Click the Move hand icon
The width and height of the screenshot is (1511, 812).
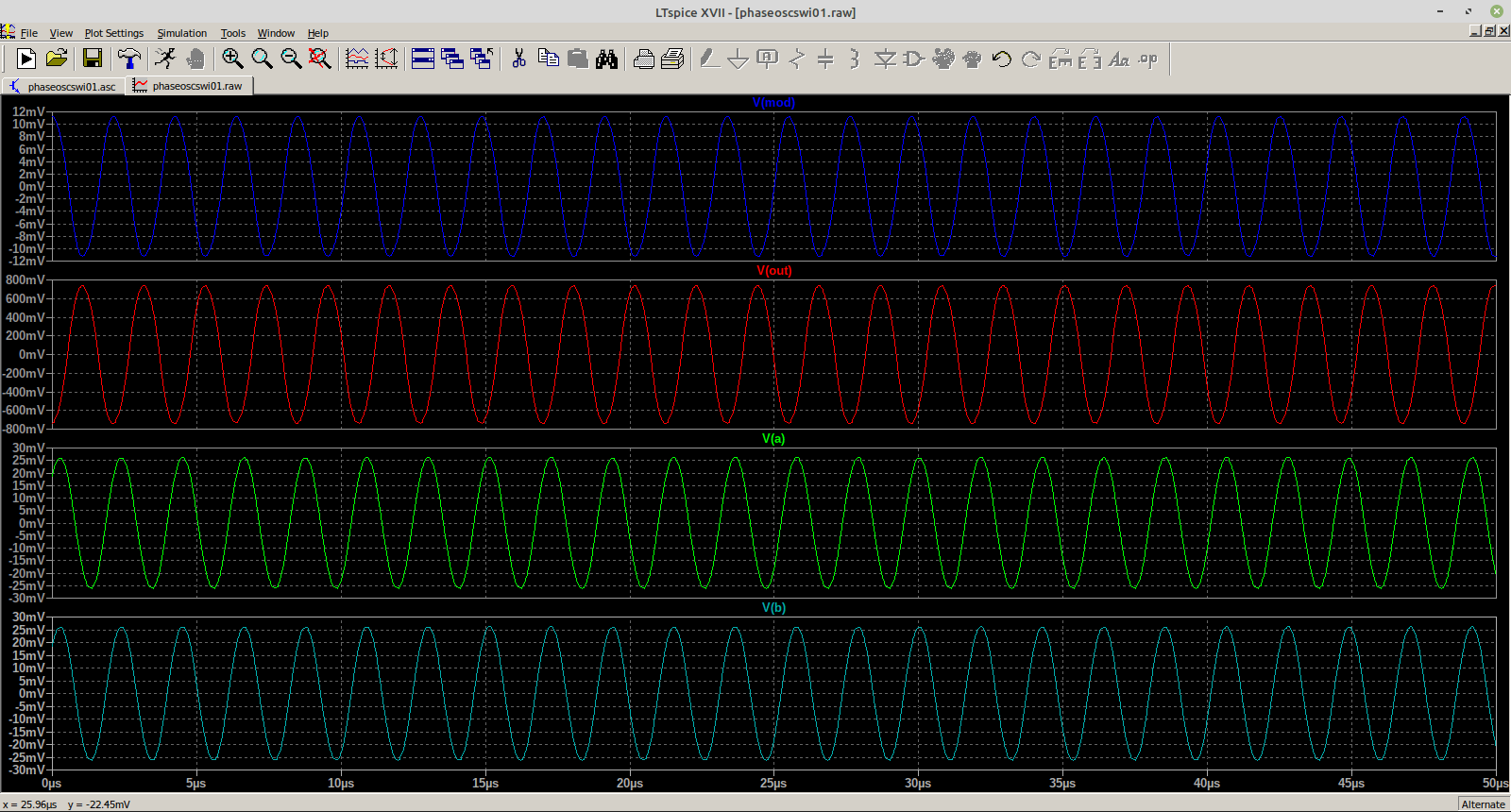(x=943, y=59)
